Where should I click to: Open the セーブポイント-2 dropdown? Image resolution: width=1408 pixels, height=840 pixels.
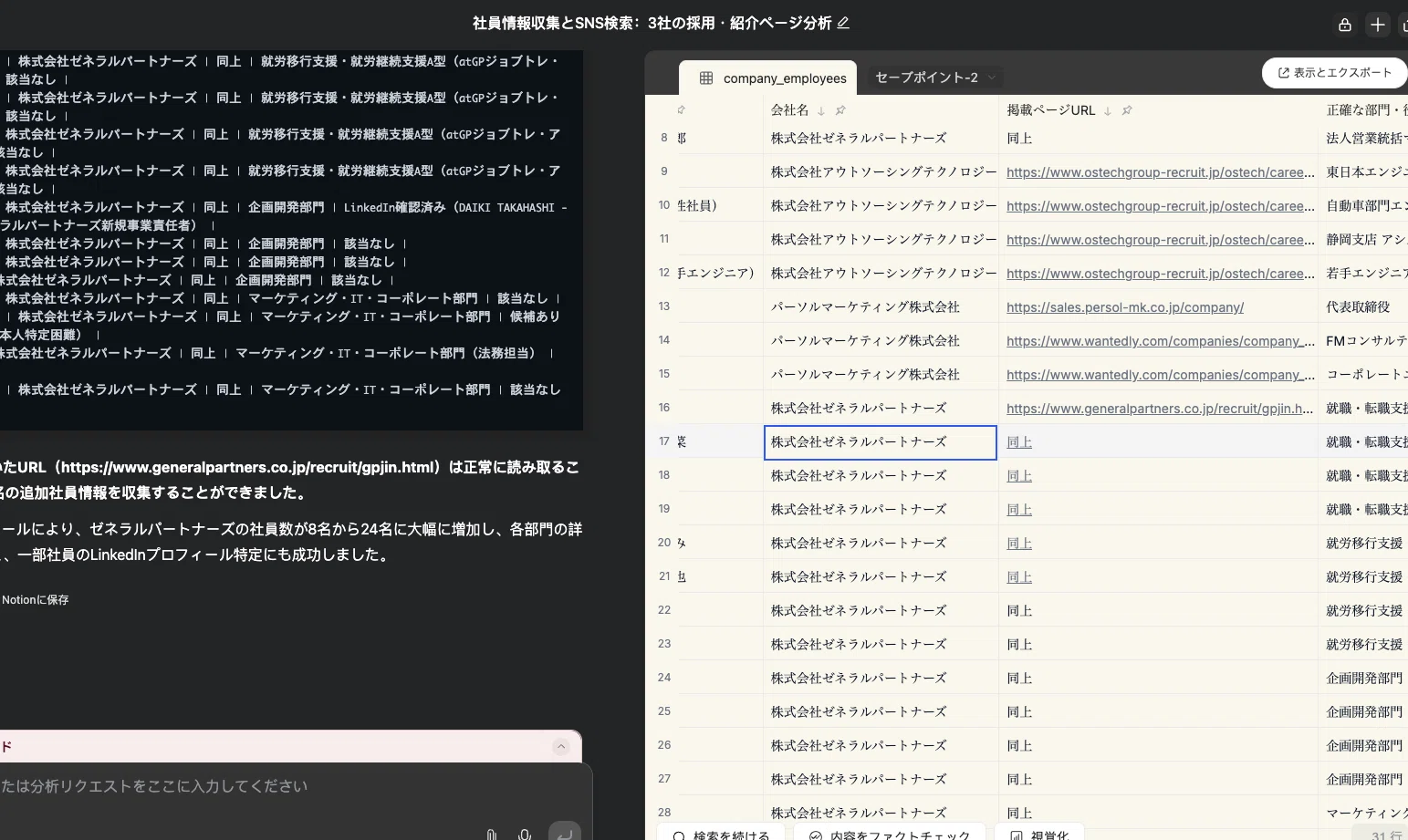point(935,78)
